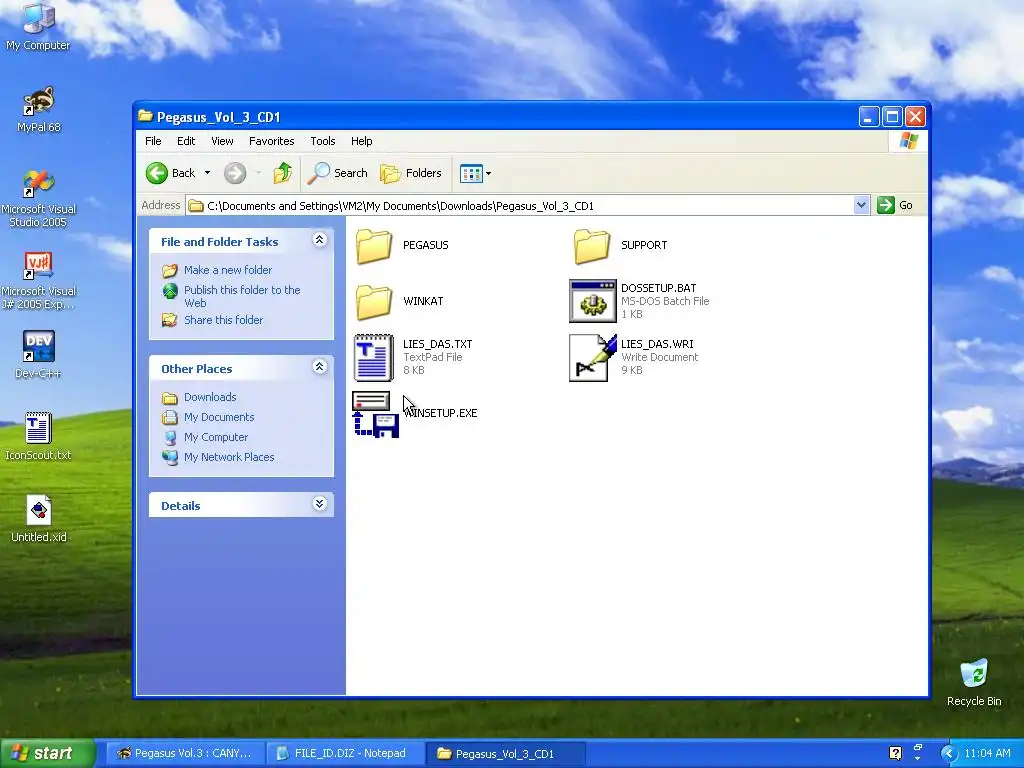This screenshot has width=1024, height=768.
Task: Go to My Network Places link
Action: pos(229,457)
